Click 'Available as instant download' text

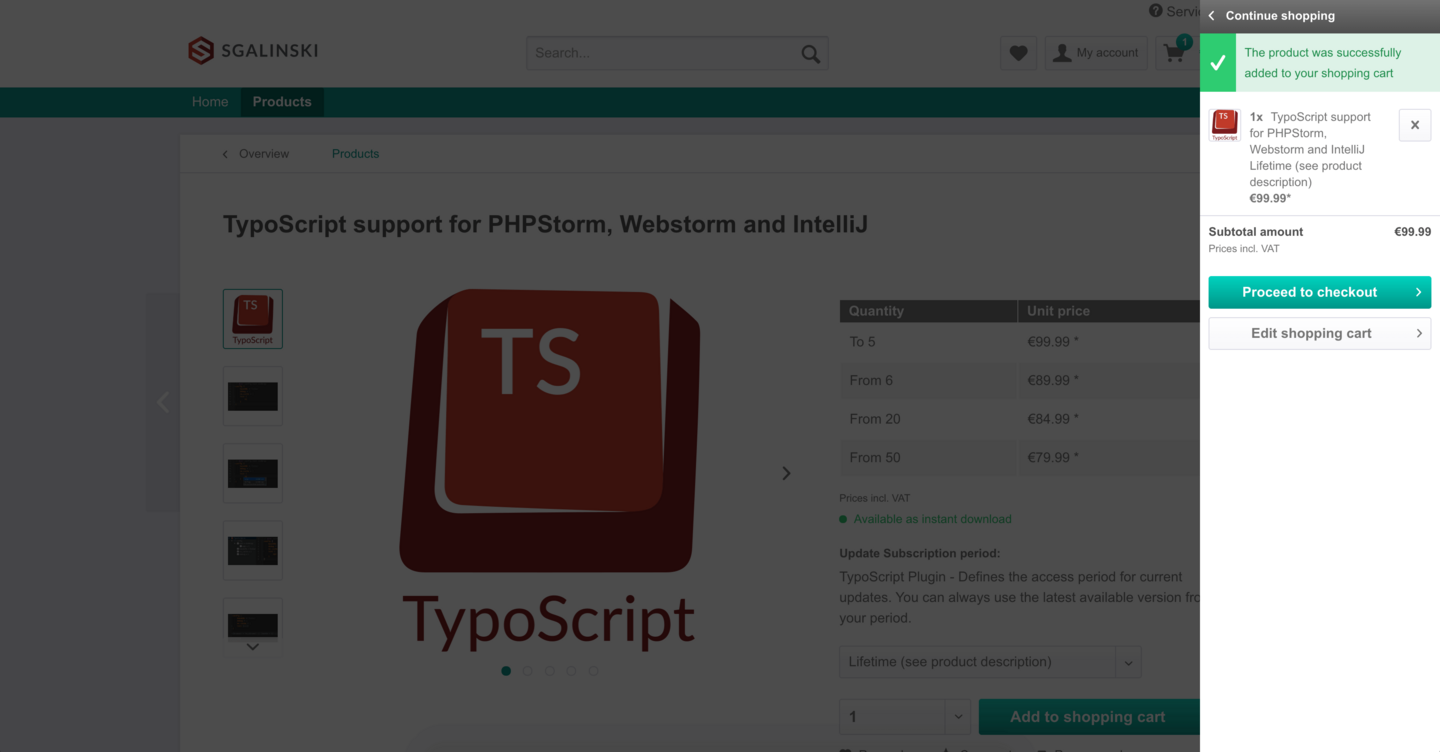click(932, 519)
